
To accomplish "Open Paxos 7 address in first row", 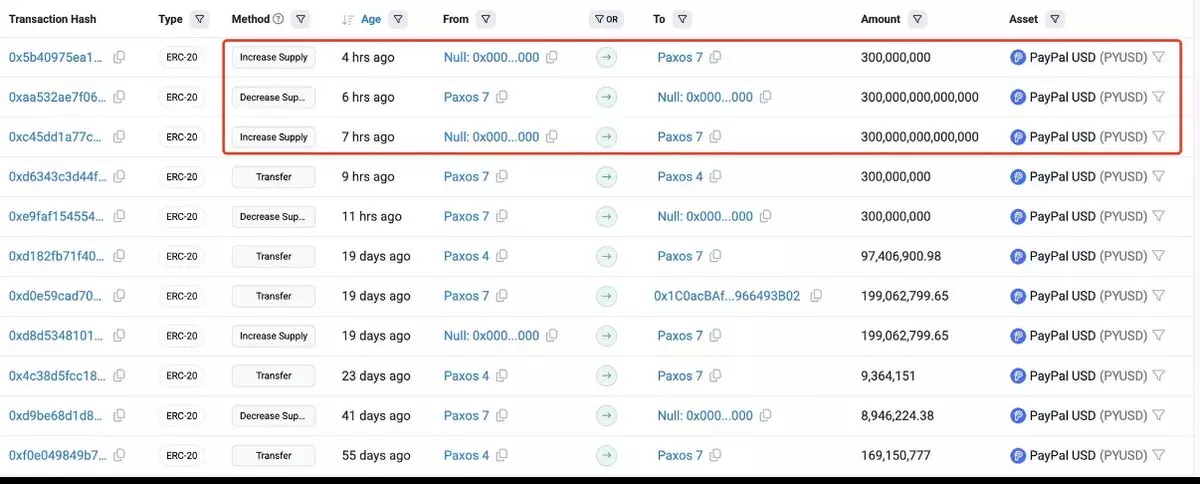I will pyautogui.click(x=680, y=58).
